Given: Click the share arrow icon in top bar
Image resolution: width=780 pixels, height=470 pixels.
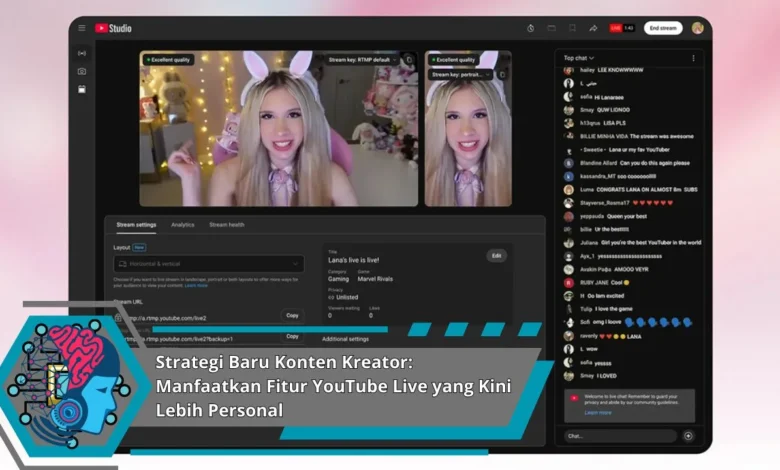Looking at the screenshot, I should (x=593, y=28).
